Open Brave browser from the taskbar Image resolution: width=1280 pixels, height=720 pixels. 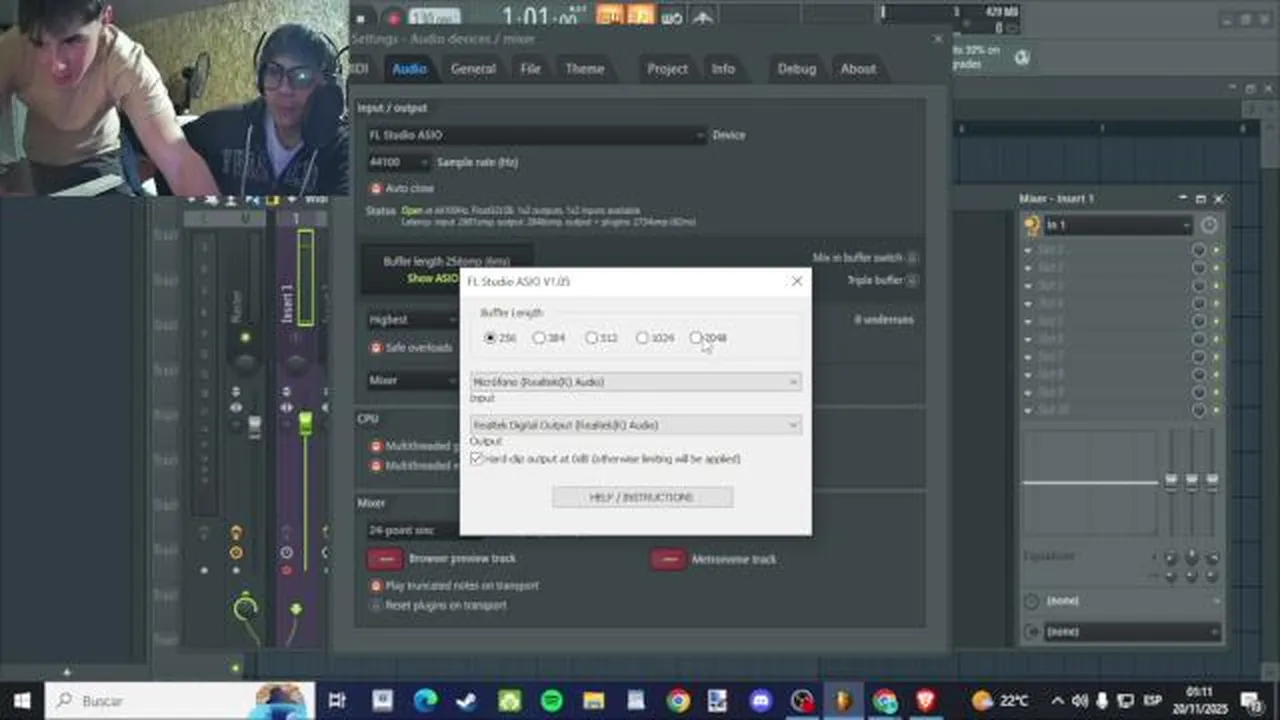click(x=927, y=701)
